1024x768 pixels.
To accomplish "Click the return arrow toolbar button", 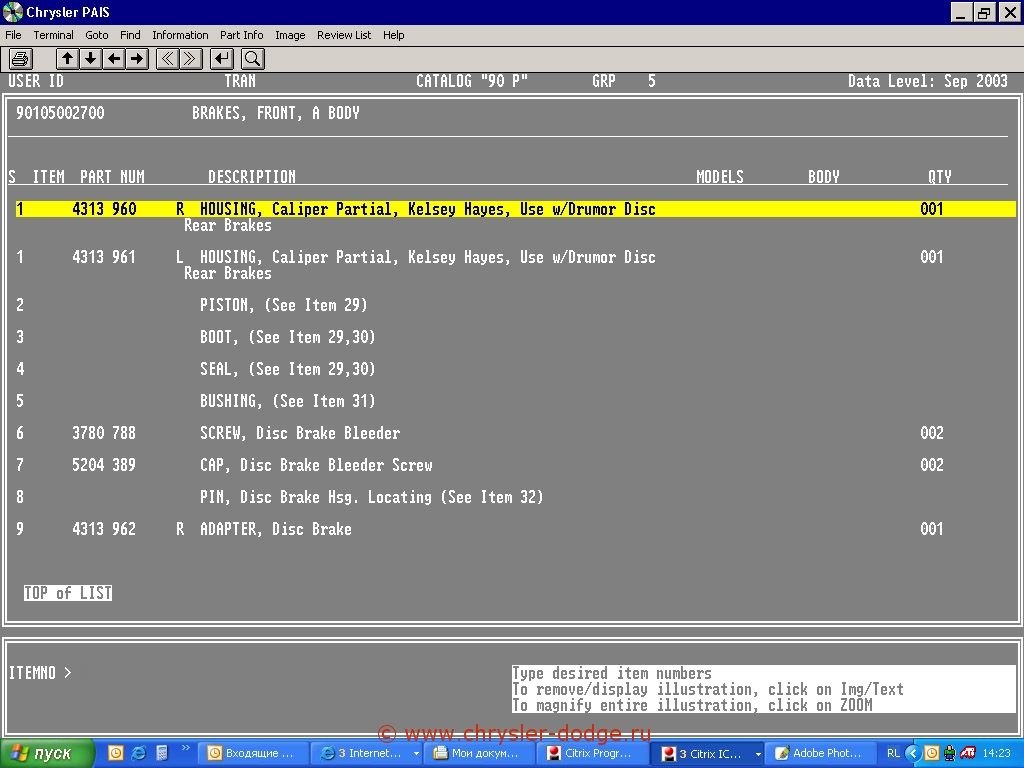I will (222, 59).
